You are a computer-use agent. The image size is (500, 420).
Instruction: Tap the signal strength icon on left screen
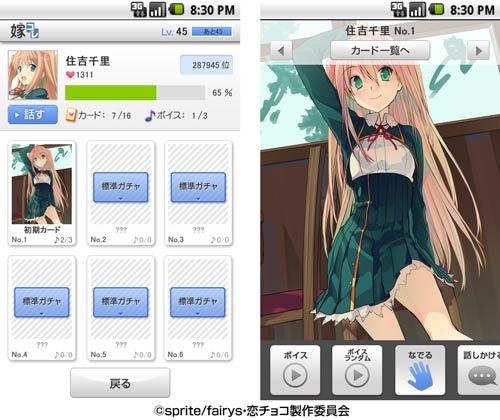tap(157, 9)
